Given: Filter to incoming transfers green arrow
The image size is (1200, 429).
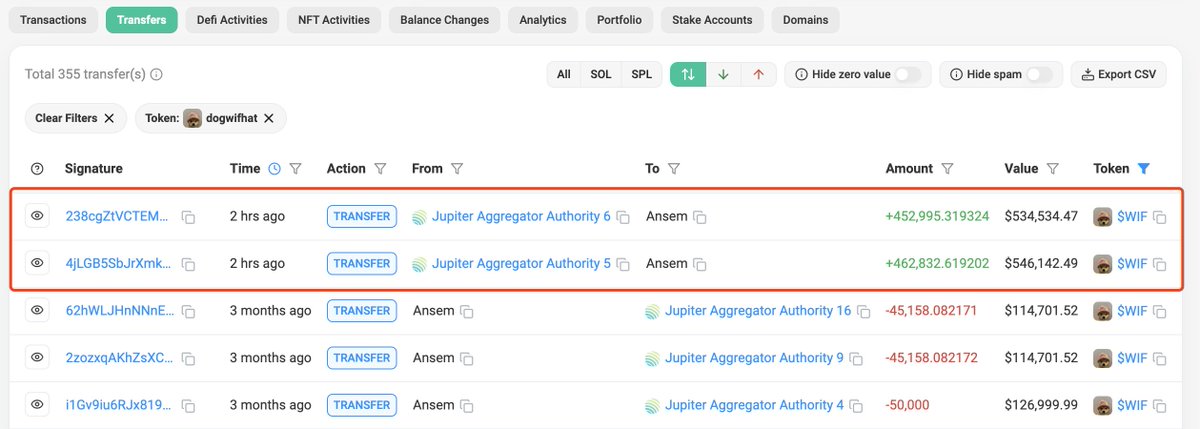Looking at the screenshot, I should (724, 74).
